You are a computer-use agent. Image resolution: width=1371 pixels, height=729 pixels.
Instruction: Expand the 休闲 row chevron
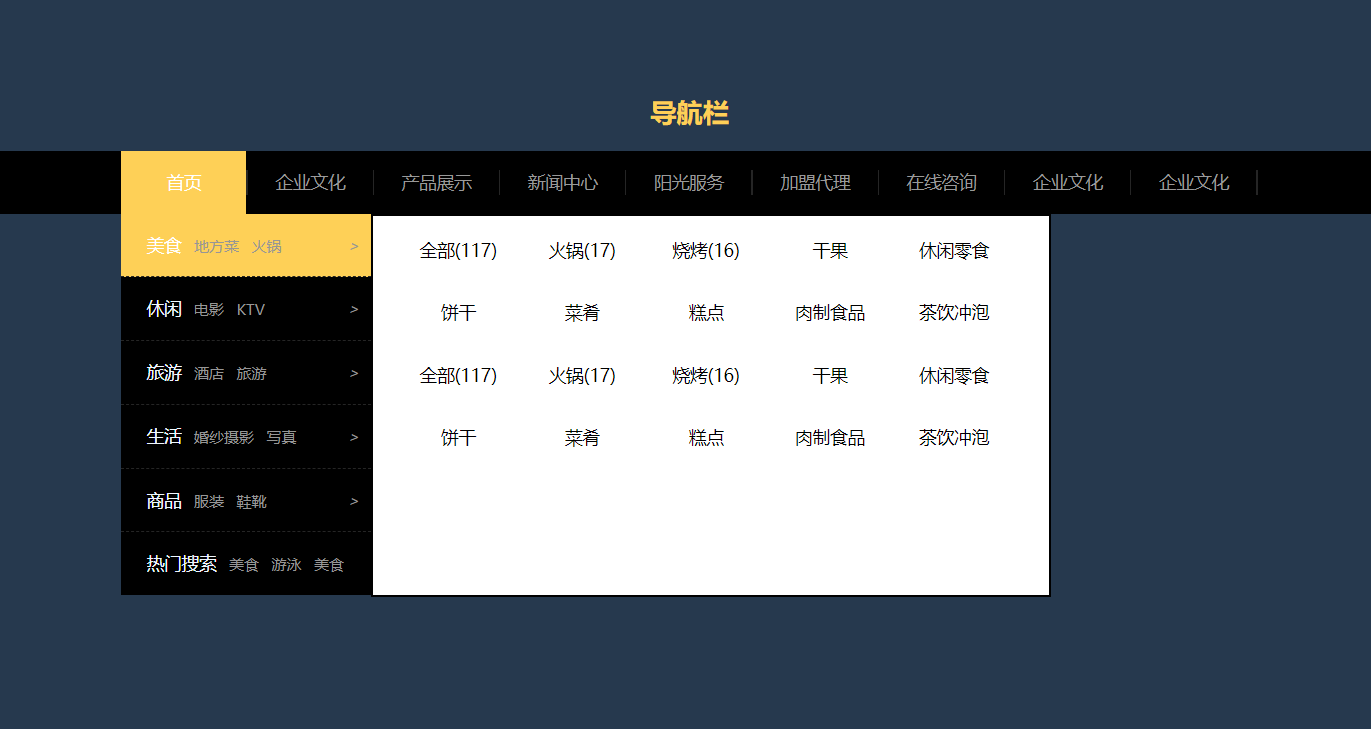tap(354, 310)
